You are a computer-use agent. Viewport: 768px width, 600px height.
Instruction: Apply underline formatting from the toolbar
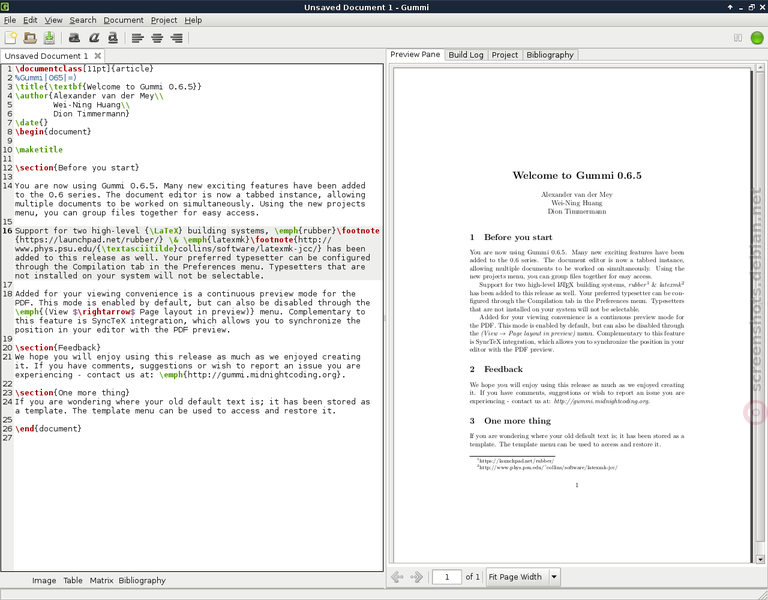tap(113, 38)
